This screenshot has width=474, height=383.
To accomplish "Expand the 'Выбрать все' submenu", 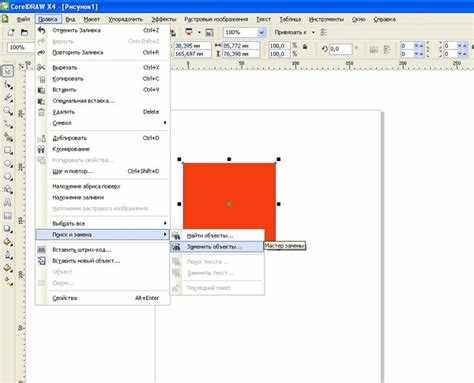I will [x=103, y=223].
